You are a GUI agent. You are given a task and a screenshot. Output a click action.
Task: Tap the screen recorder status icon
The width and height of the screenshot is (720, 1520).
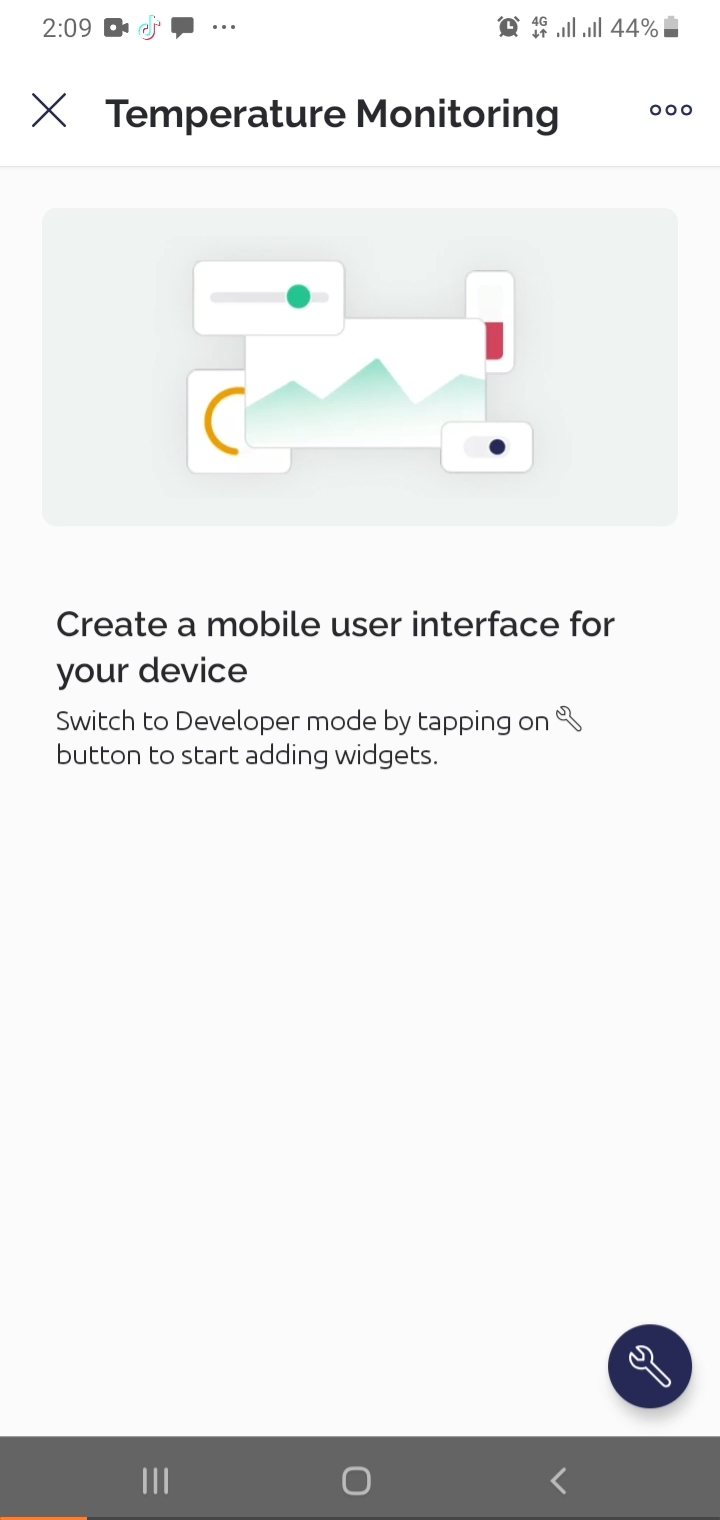point(116,28)
